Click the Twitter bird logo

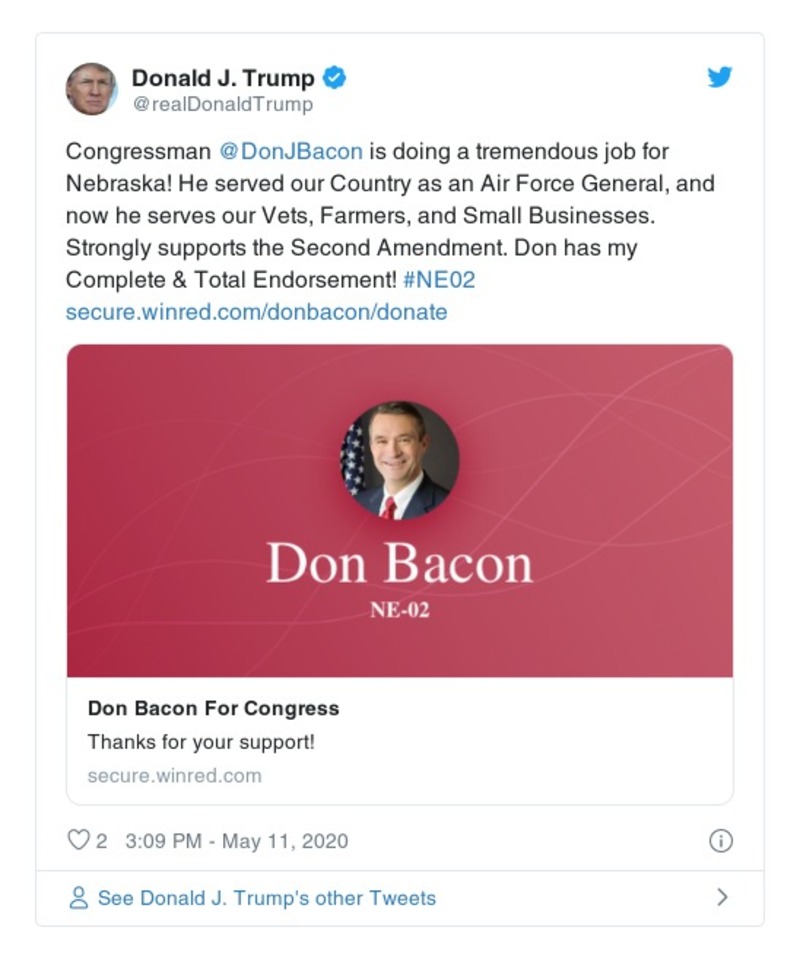pyautogui.click(x=722, y=76)
